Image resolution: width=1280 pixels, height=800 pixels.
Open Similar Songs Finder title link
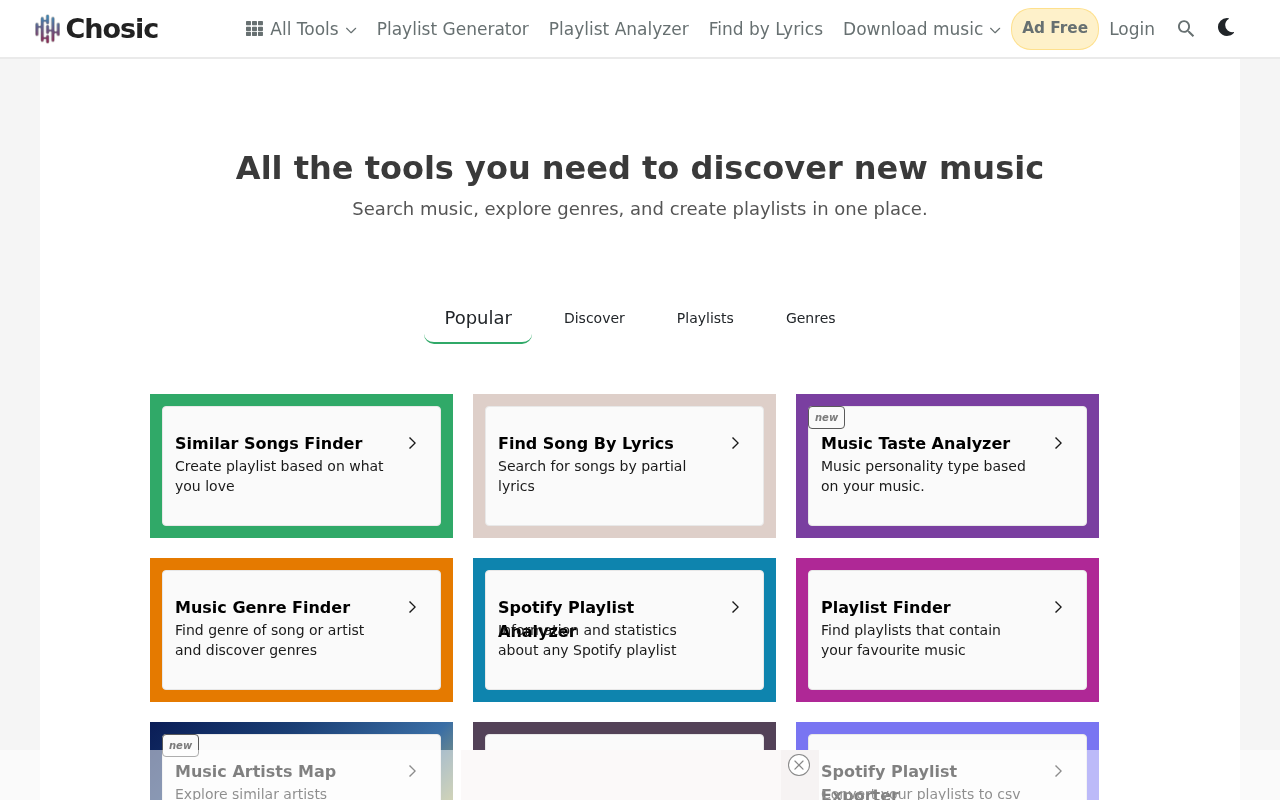(269, 443)
